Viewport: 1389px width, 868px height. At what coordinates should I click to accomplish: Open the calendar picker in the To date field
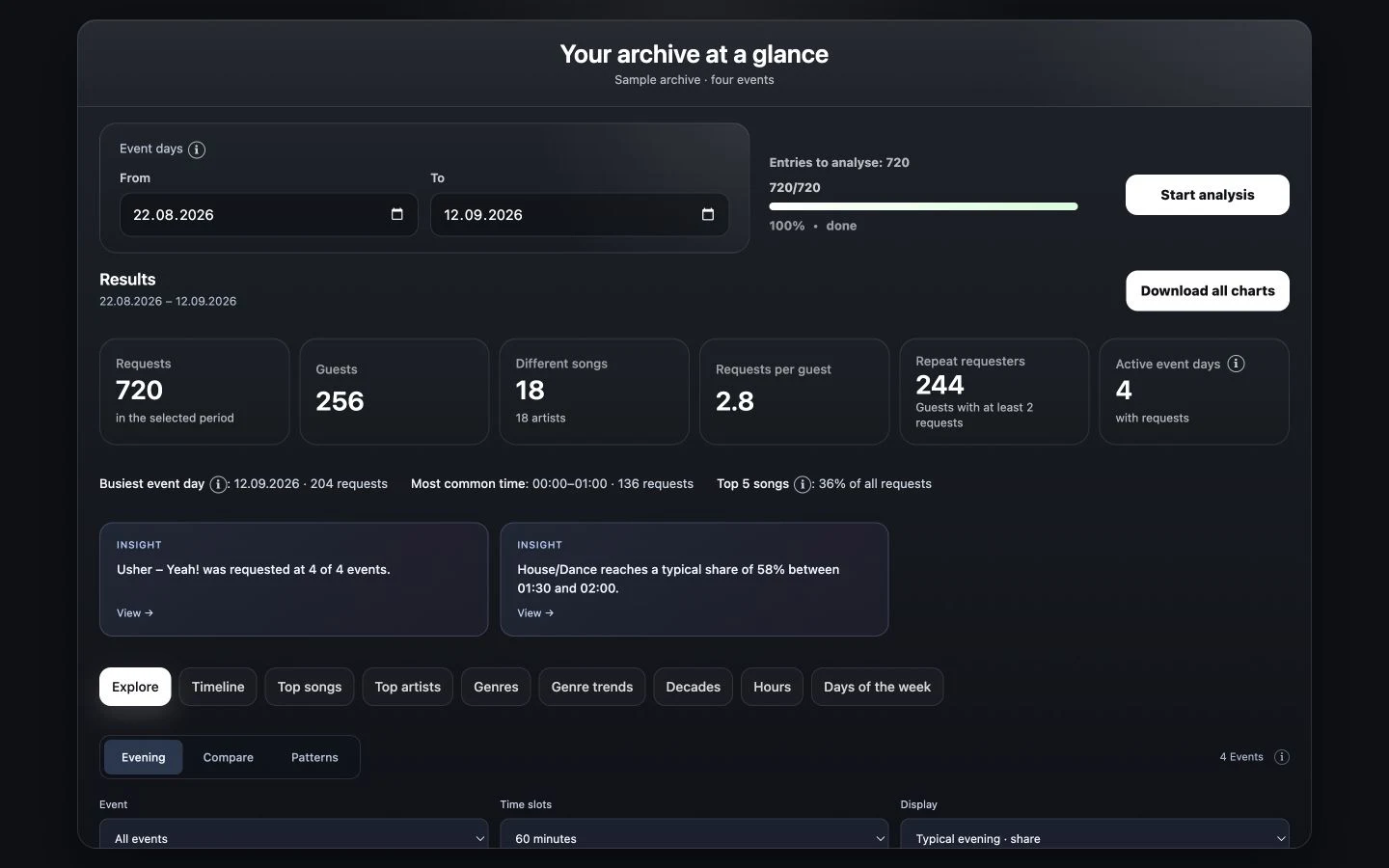(707, 214)
